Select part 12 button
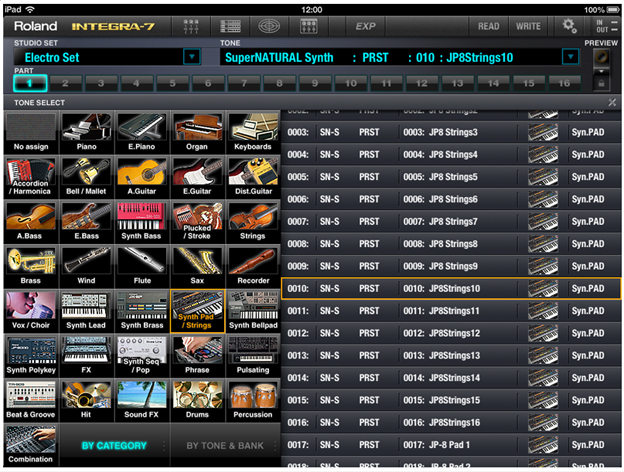 (422, 83)
